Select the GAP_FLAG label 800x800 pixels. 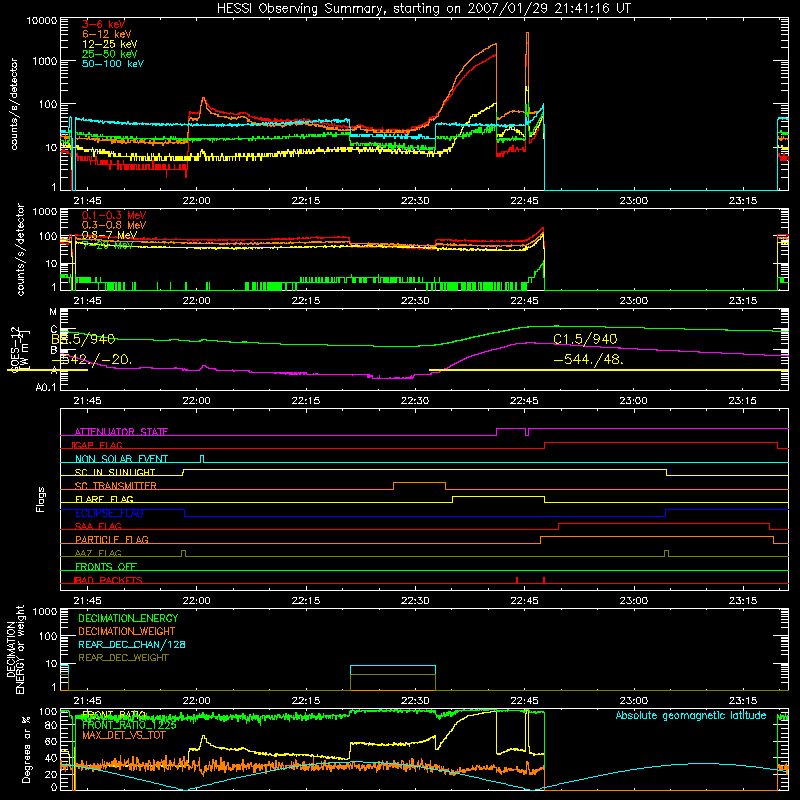tap(97, 445)
